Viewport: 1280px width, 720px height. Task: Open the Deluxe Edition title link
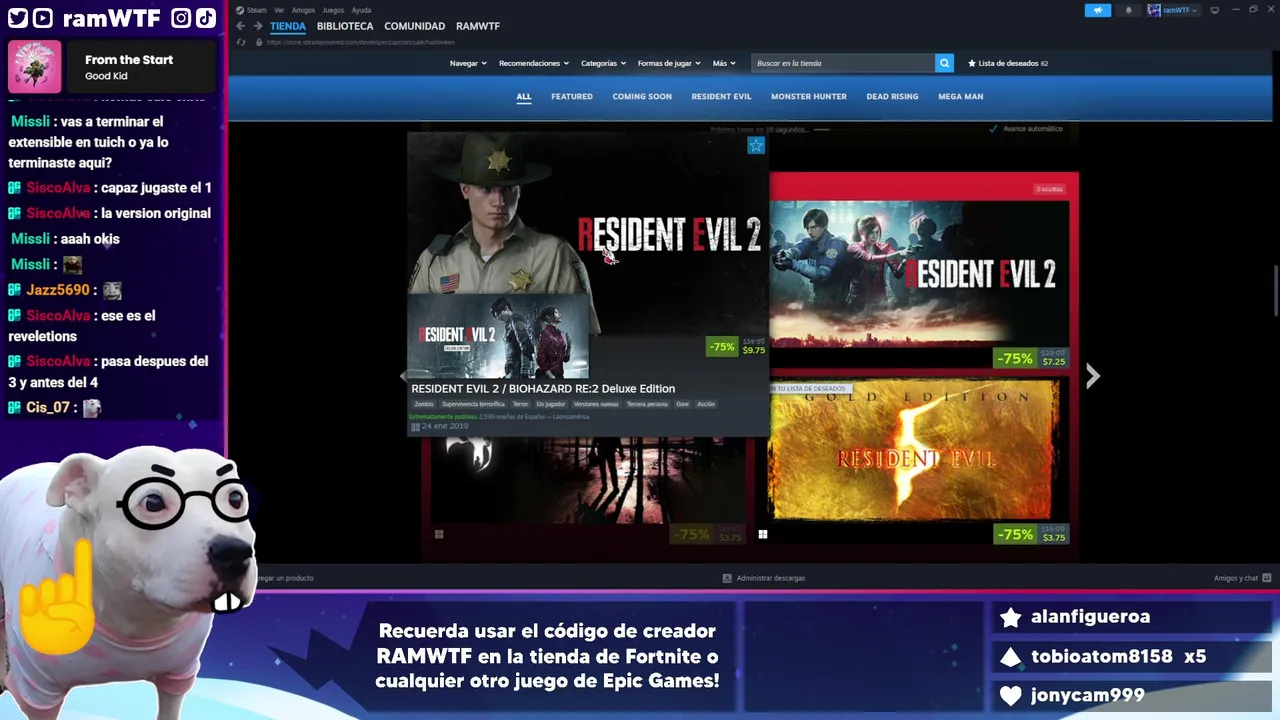pyautogui.click(x=543, y=389)
